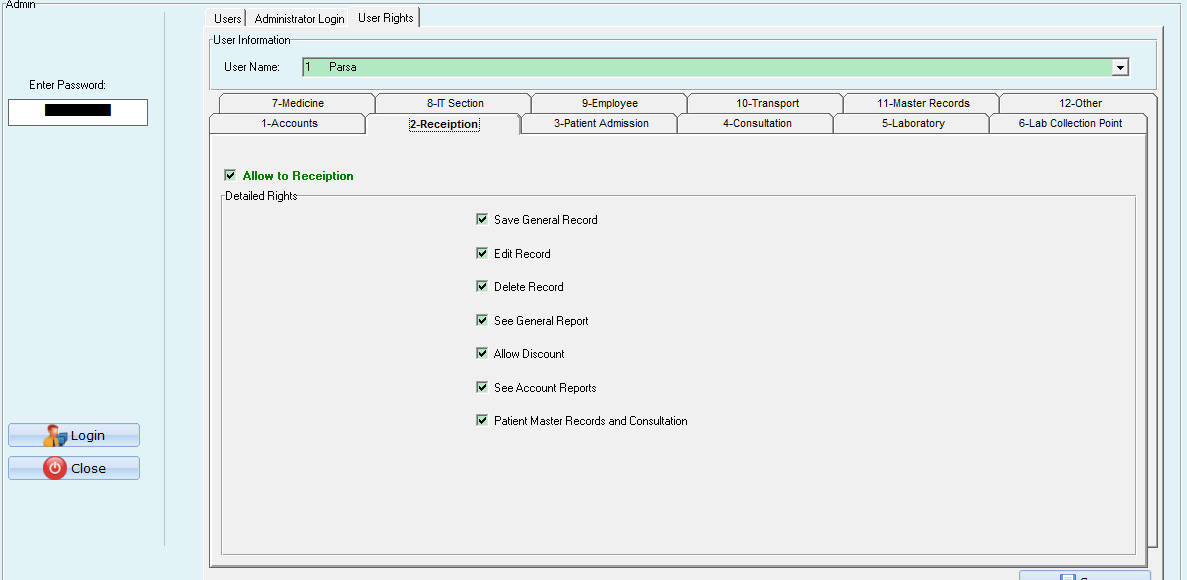The height and width of the screenshot is (580, 1187).
Task: Select the 2-Receiption tab
Action: [x=443, y=124]
